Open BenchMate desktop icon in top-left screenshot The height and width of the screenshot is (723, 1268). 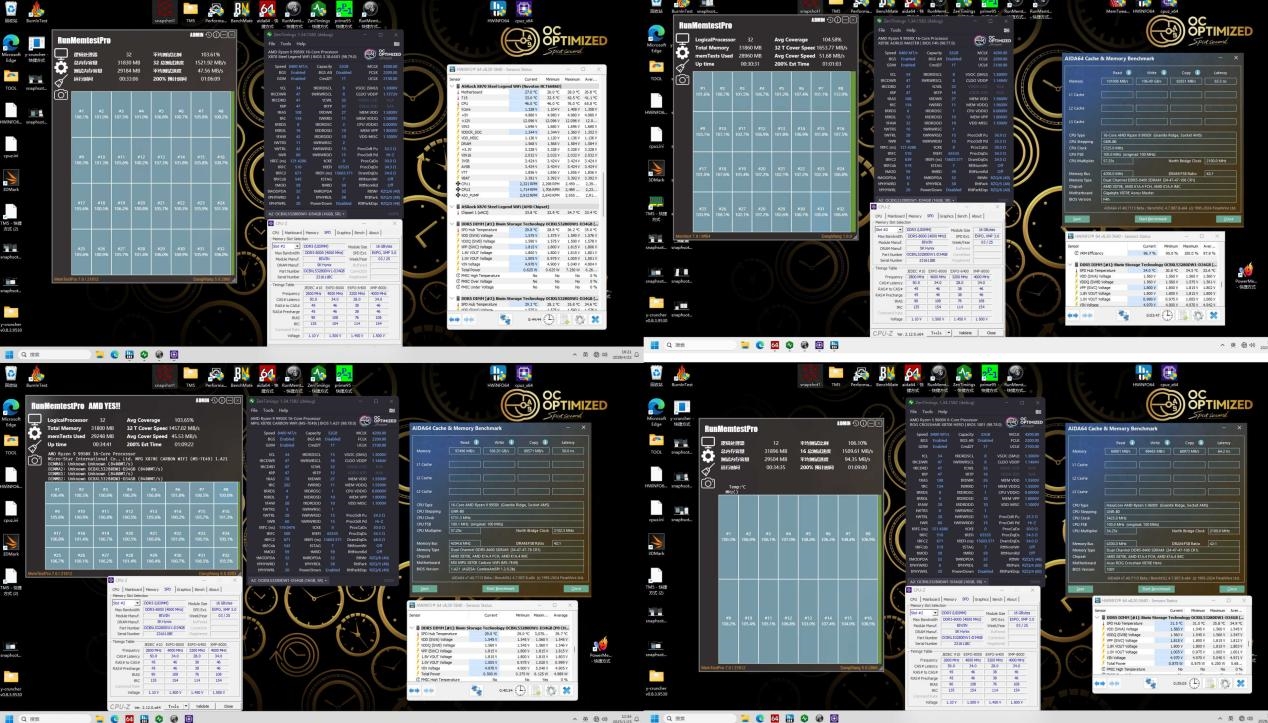tap(241, 11)
